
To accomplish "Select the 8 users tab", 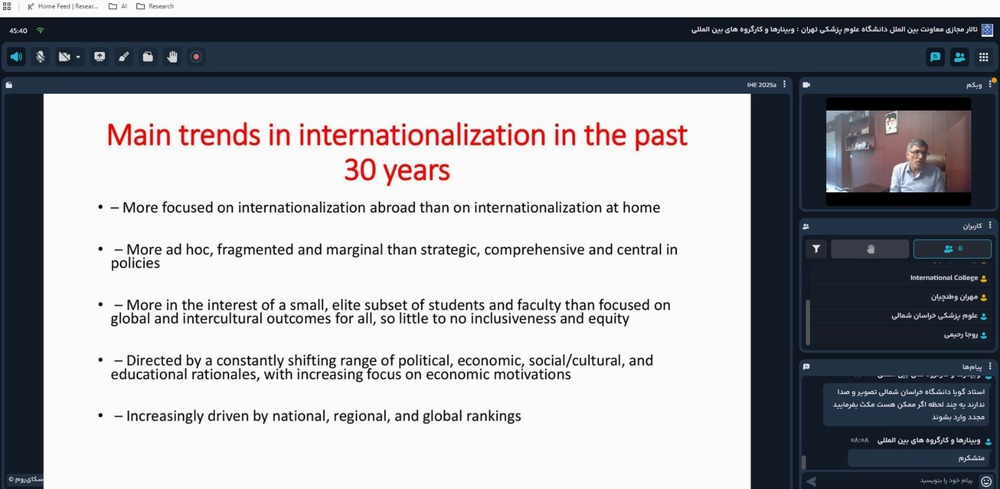I will (x=951, y=249).
